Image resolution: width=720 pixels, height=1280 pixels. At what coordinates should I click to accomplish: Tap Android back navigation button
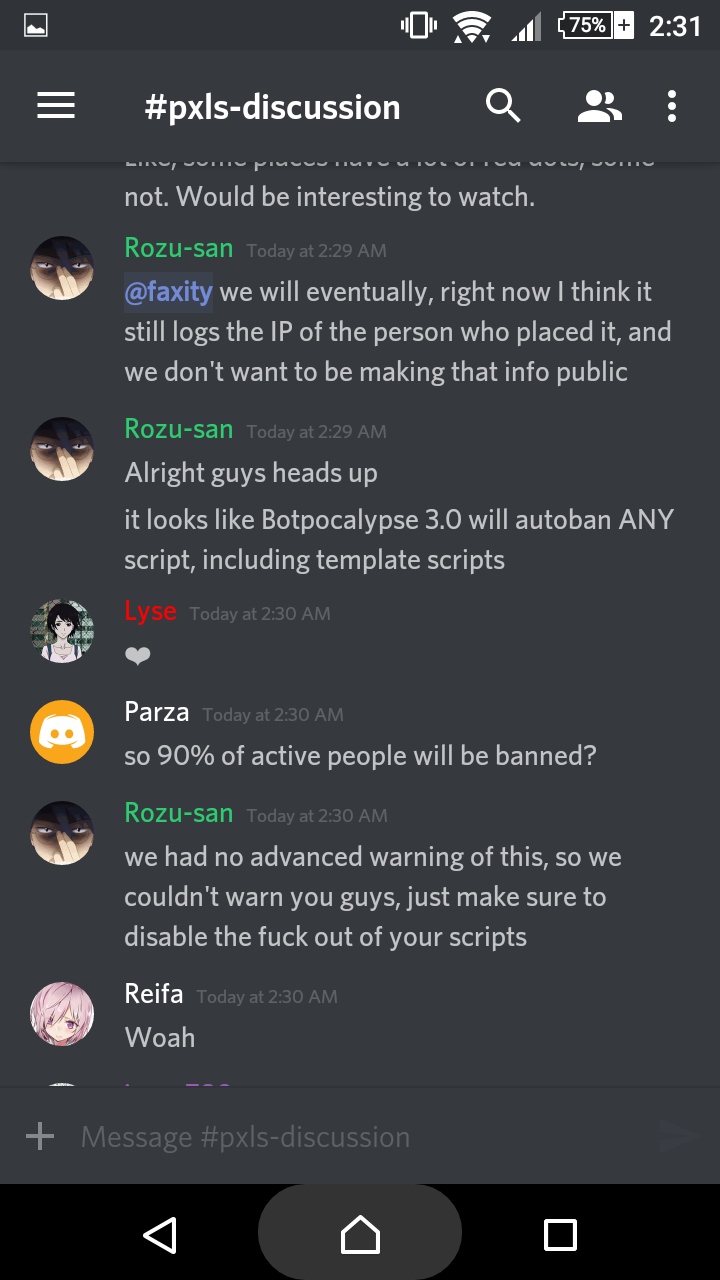pyautogui.click(x=160, y=1235)
